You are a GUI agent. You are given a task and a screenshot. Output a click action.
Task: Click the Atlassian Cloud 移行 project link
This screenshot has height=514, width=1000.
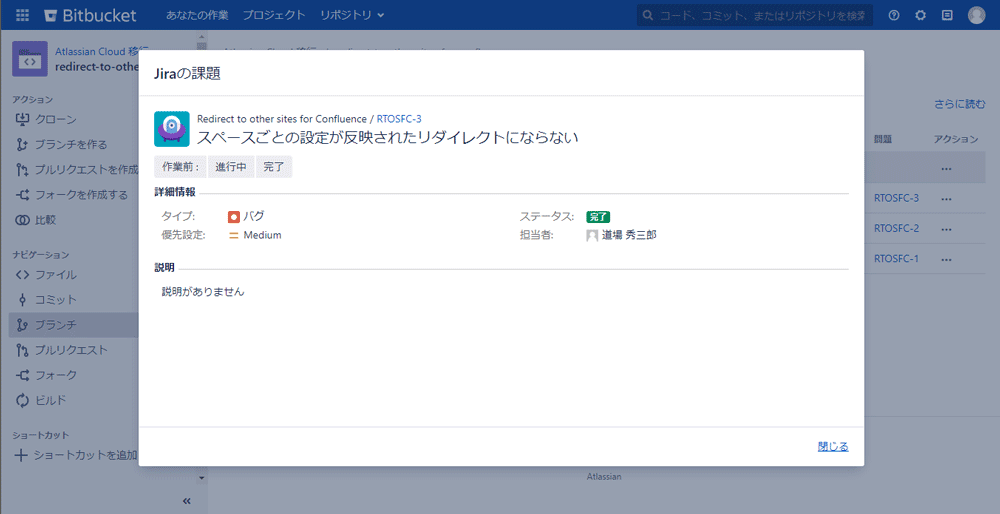pos(102,52)
